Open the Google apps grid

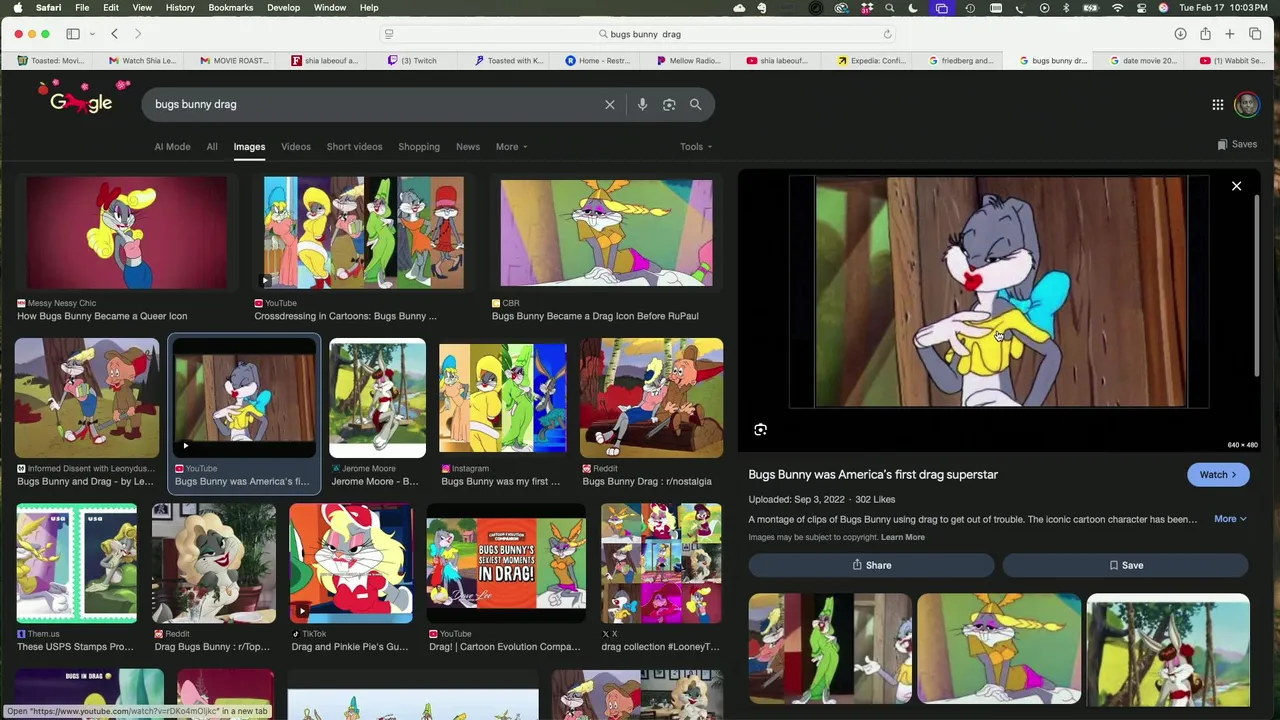(1218, 104)
